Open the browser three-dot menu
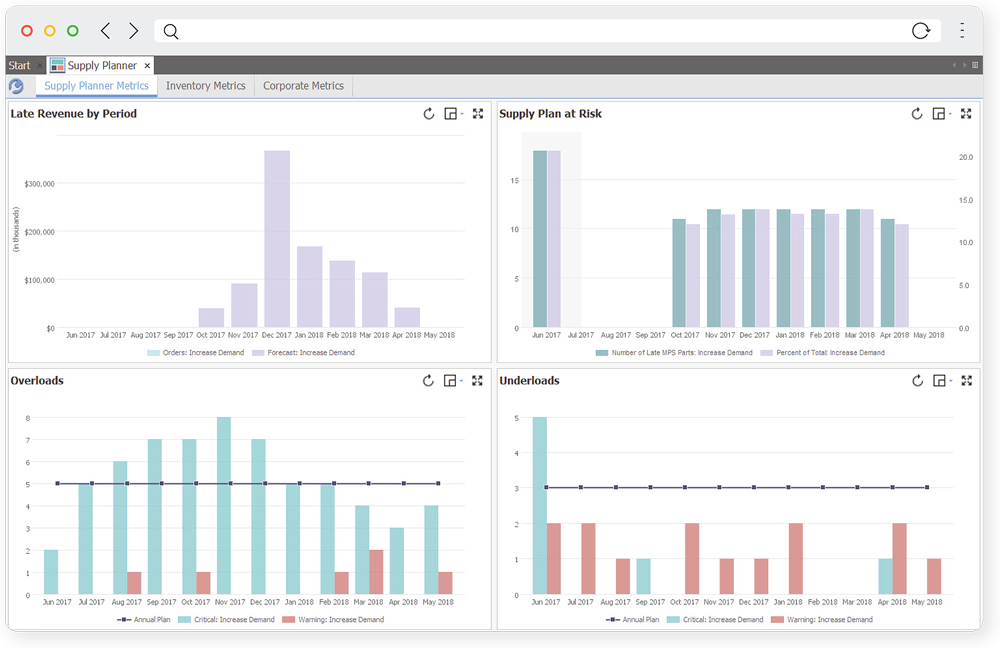Image resolution: width=1000 pixels, height=648 pixels. click(962, 31)
